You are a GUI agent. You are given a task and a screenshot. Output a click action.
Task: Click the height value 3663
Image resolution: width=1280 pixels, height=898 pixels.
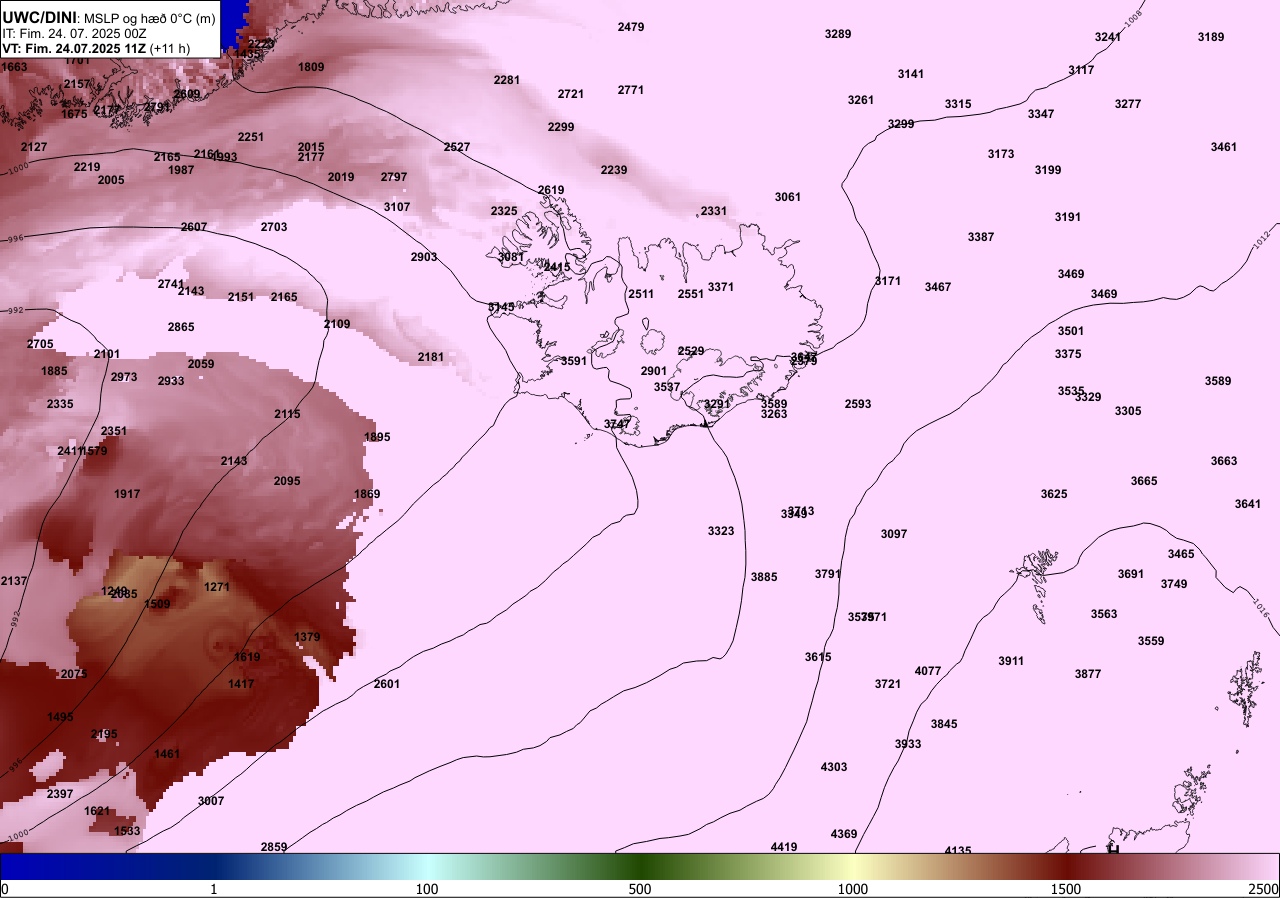(x=1224, y=461)
